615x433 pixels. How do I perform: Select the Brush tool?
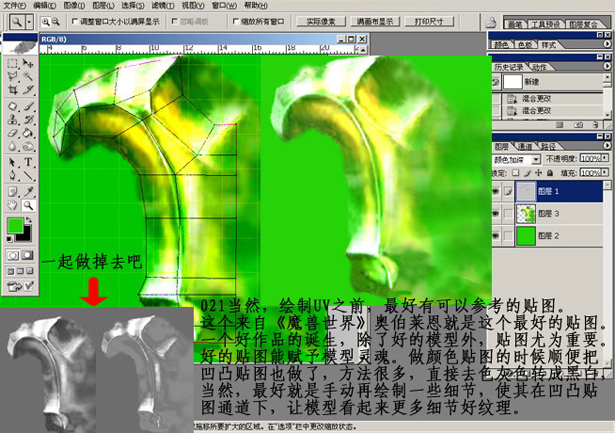pyautogui.click(x=28, y=107)
